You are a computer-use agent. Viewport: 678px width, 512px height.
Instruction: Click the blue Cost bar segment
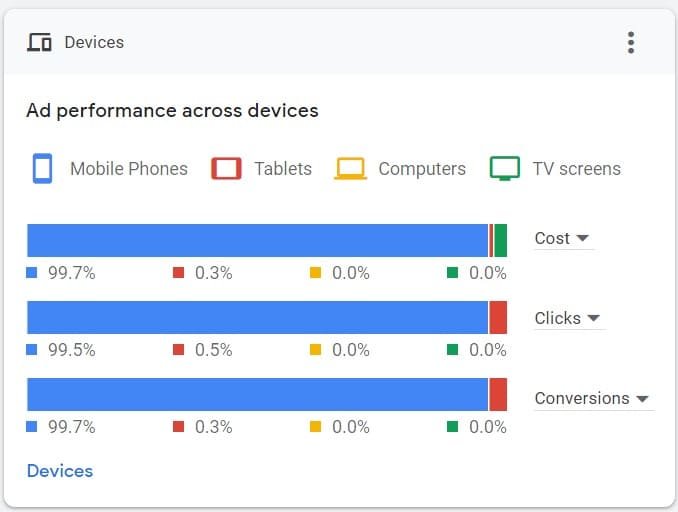point(257,240)
